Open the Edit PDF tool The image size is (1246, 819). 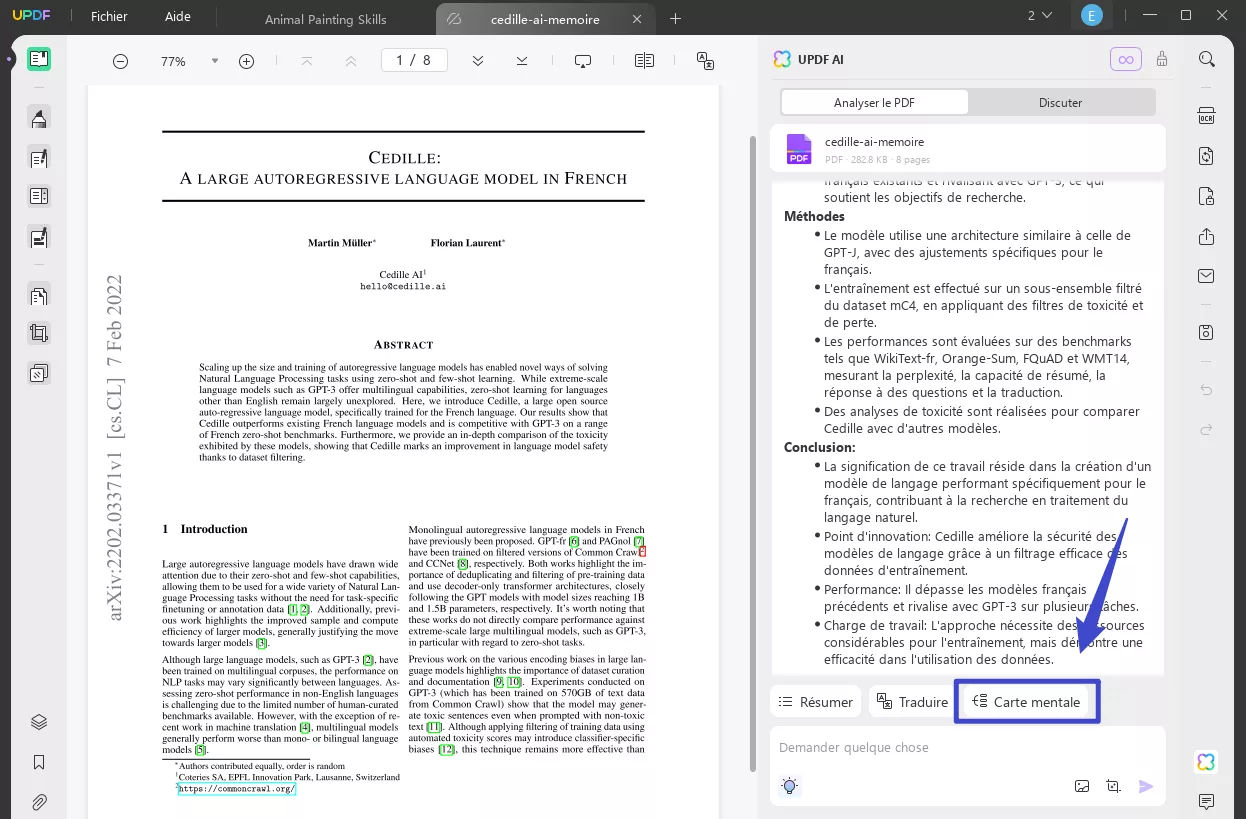pyautogui.click(x=39, y=158)
